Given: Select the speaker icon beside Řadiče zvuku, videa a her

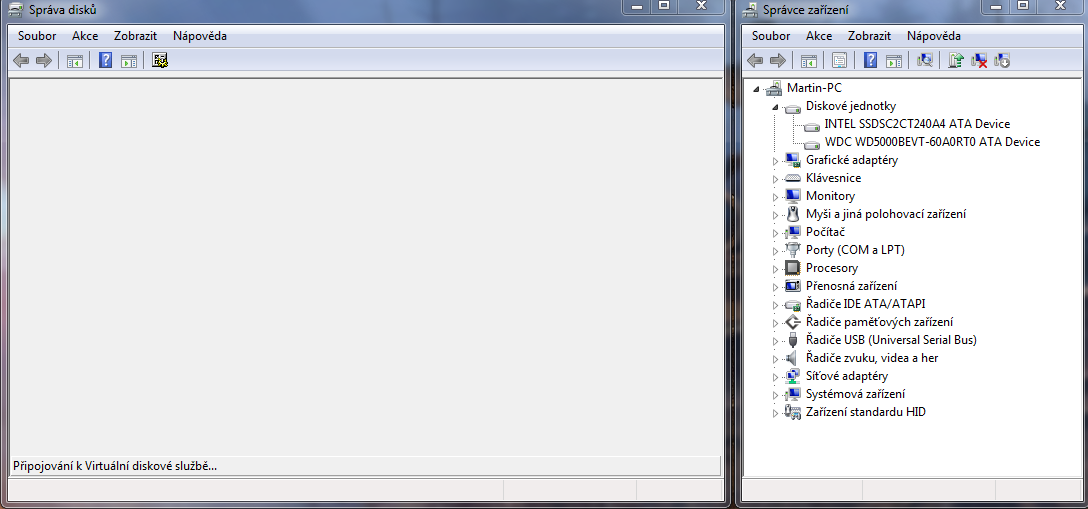Looking at the screenshot, I should [792, 358].
